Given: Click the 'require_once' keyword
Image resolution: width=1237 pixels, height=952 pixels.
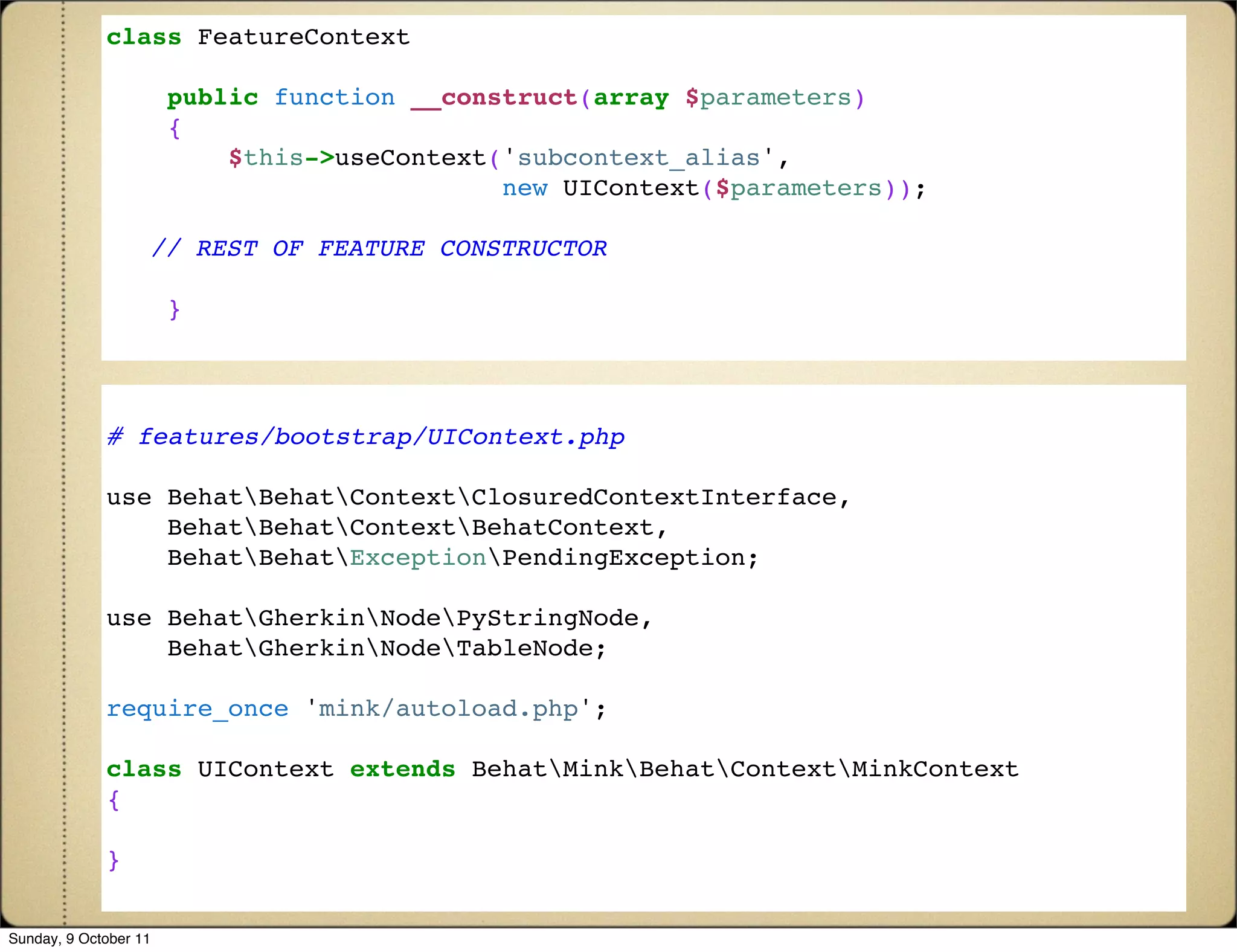Looking at the screenshot, I should tap(198, 709).
